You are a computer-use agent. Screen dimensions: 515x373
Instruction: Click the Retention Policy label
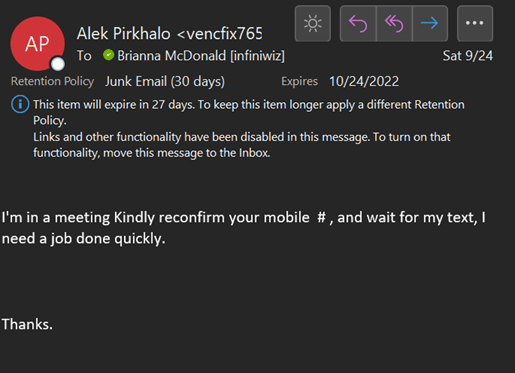tap(53, 81)
